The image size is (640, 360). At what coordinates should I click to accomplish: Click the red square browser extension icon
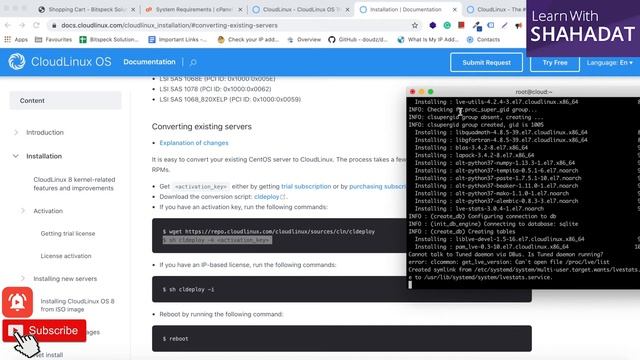[461, 25]
